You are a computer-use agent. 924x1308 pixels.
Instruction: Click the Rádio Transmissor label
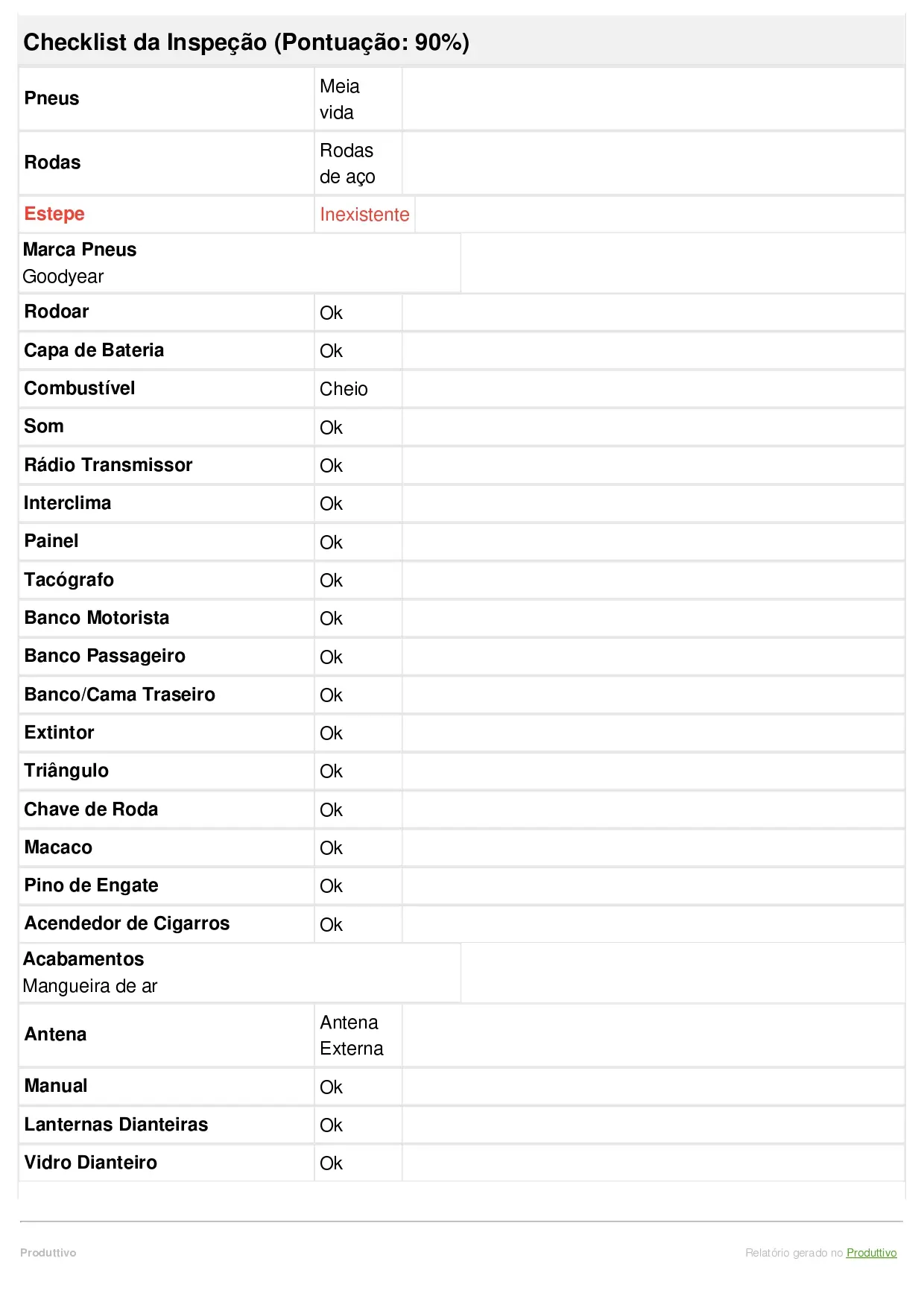(x=108, y=465)
